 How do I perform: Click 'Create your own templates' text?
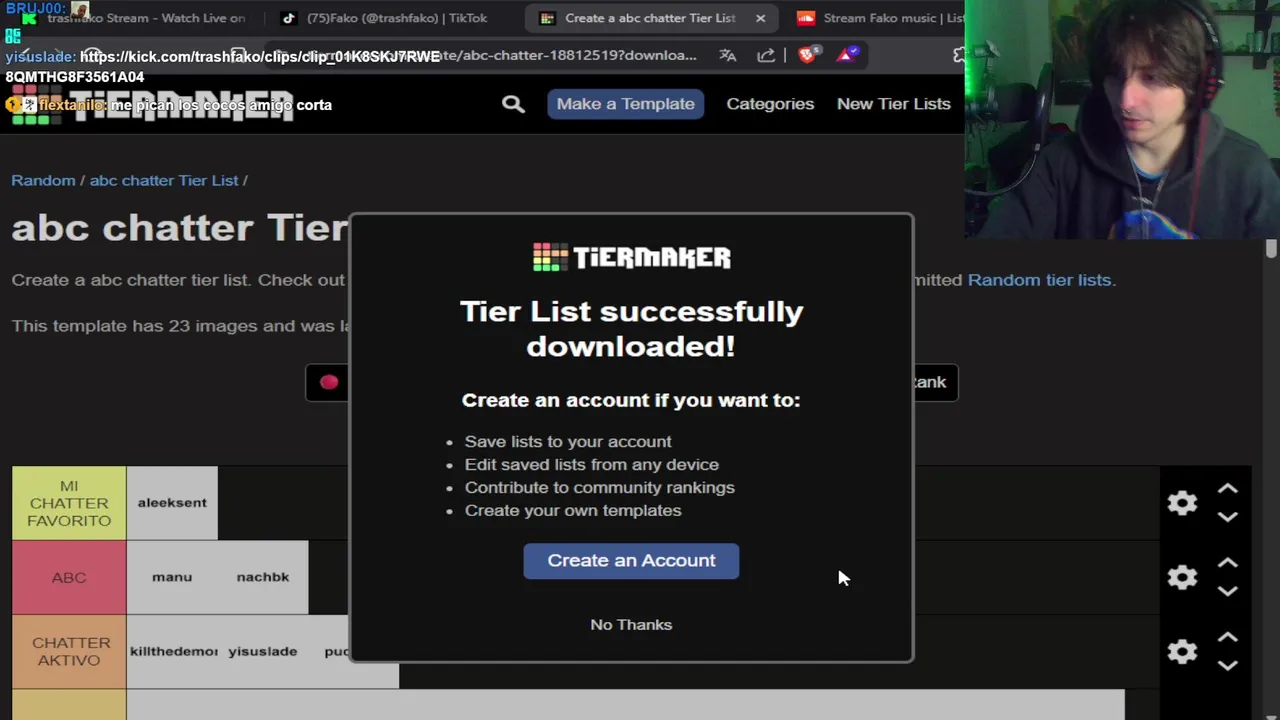point(573,510)
